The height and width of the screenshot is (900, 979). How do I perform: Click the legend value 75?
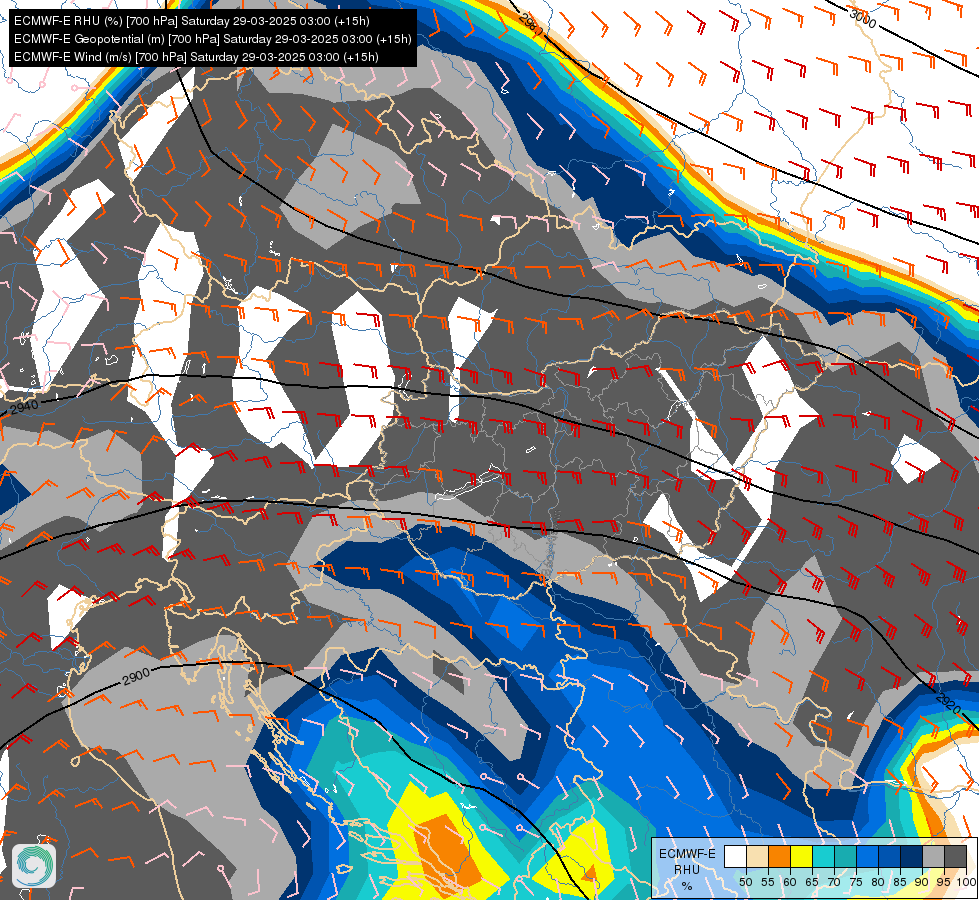pyautogui.click(x=856, y=882)
